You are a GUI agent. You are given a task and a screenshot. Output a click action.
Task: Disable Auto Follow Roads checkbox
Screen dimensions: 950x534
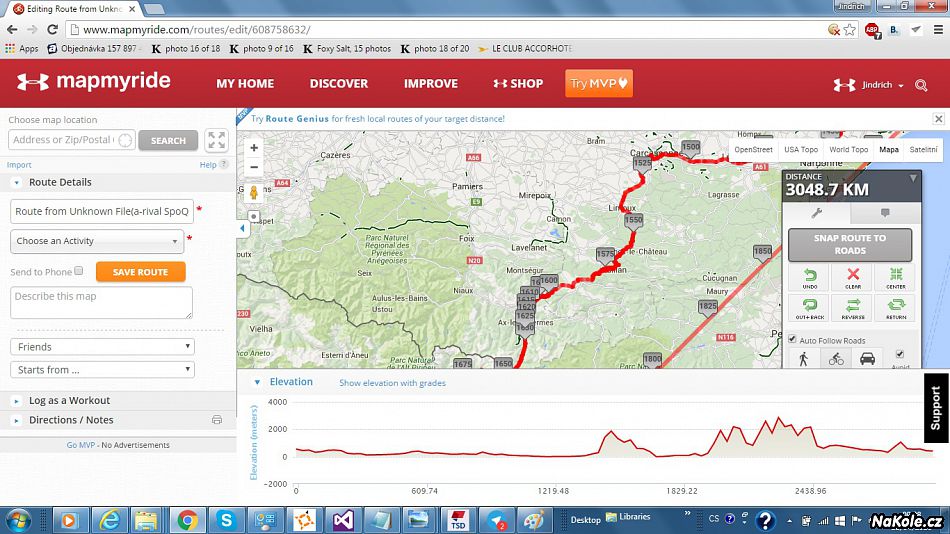pyautogui.click(x=792, y=339)
